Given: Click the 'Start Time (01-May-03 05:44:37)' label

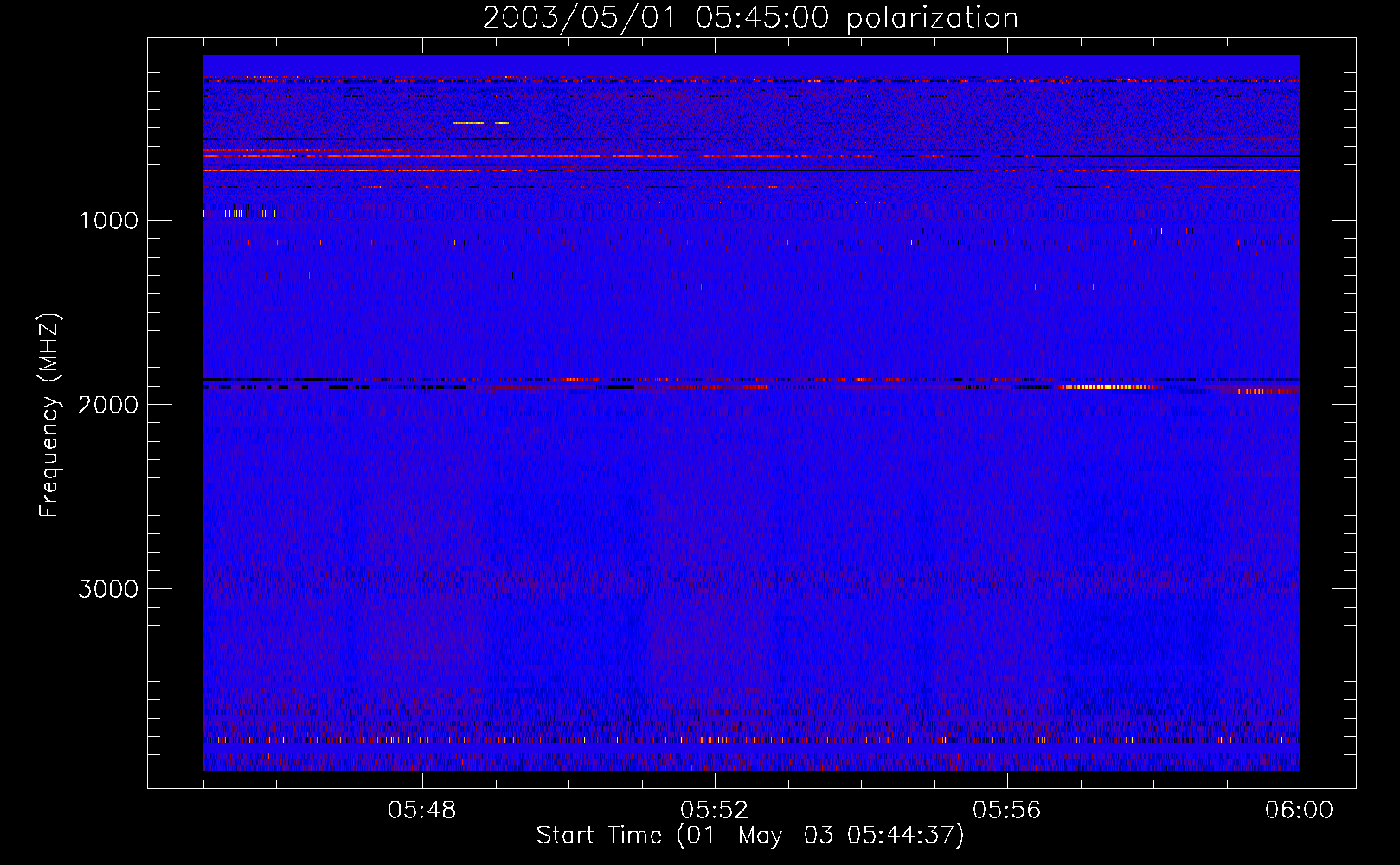Looking at the screenshot, I should 750,835.
